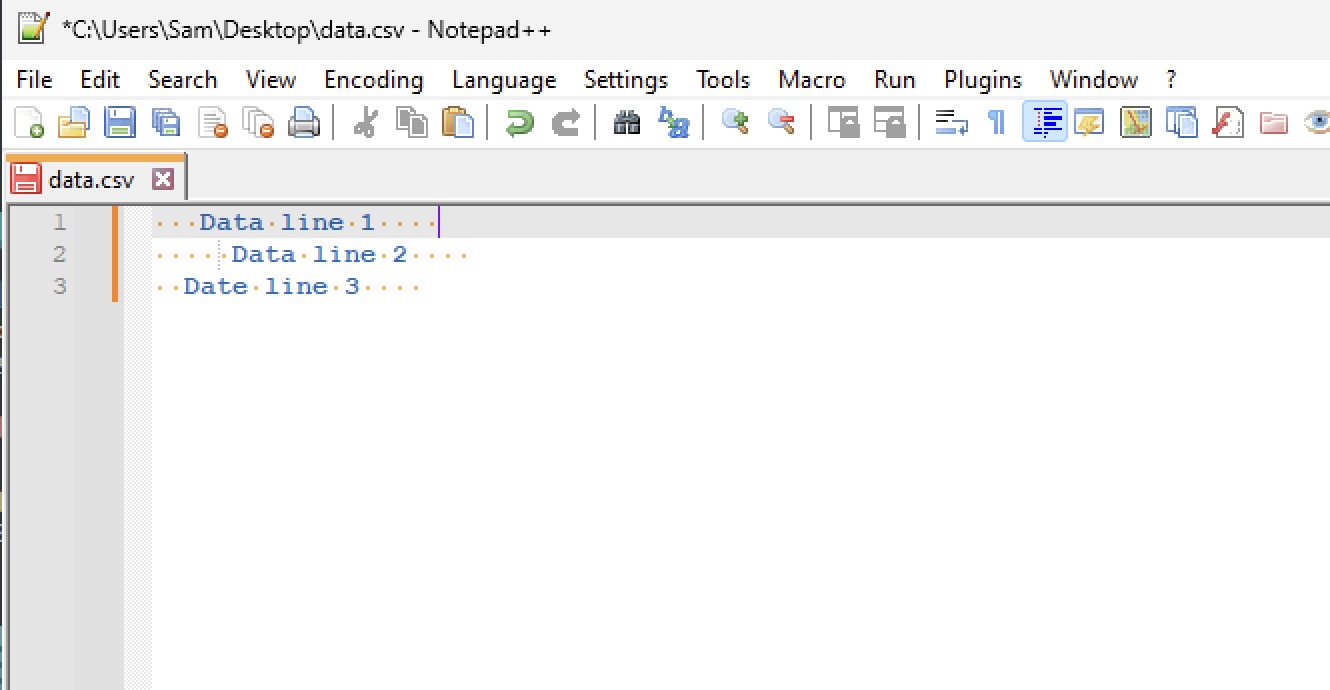Select line number 2 in the margin
This screenshot has width=1330, height=690.
(59, 254)
